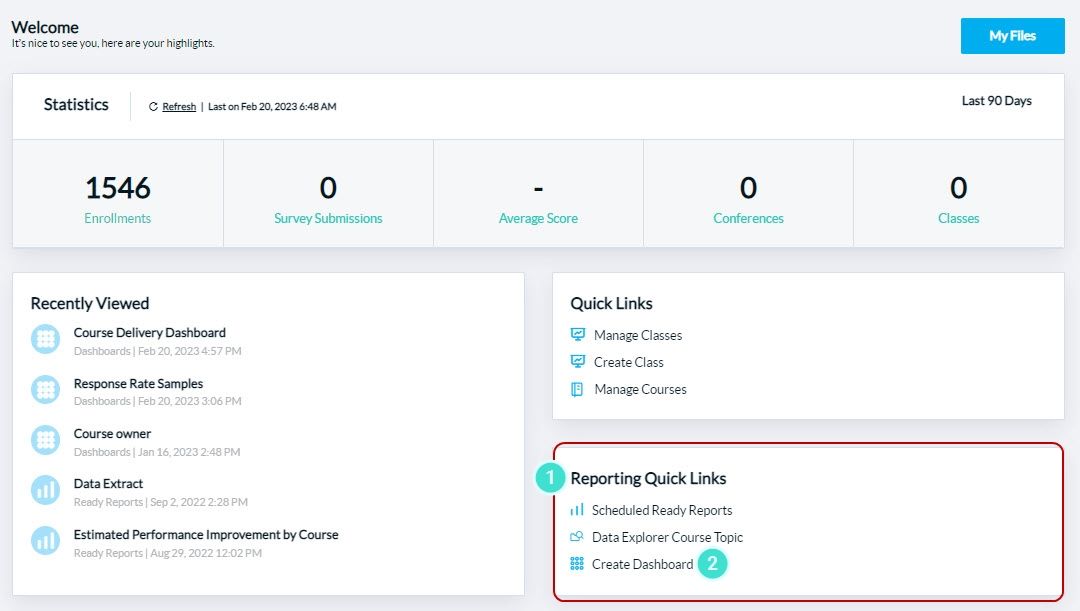The width and height of the screenshot is (1080, 611).
Task: Click the monitor icon beside Manage Classes
Action: (x=577, y=334)
